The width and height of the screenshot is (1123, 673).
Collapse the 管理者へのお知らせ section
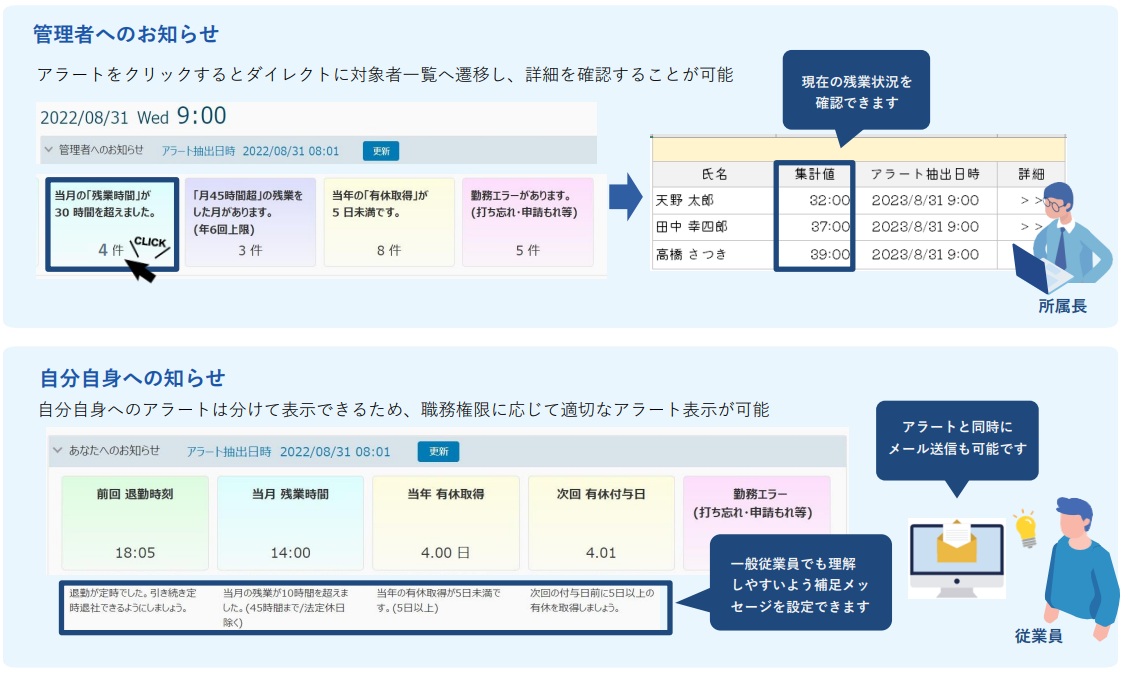click(x=48, y=151)
